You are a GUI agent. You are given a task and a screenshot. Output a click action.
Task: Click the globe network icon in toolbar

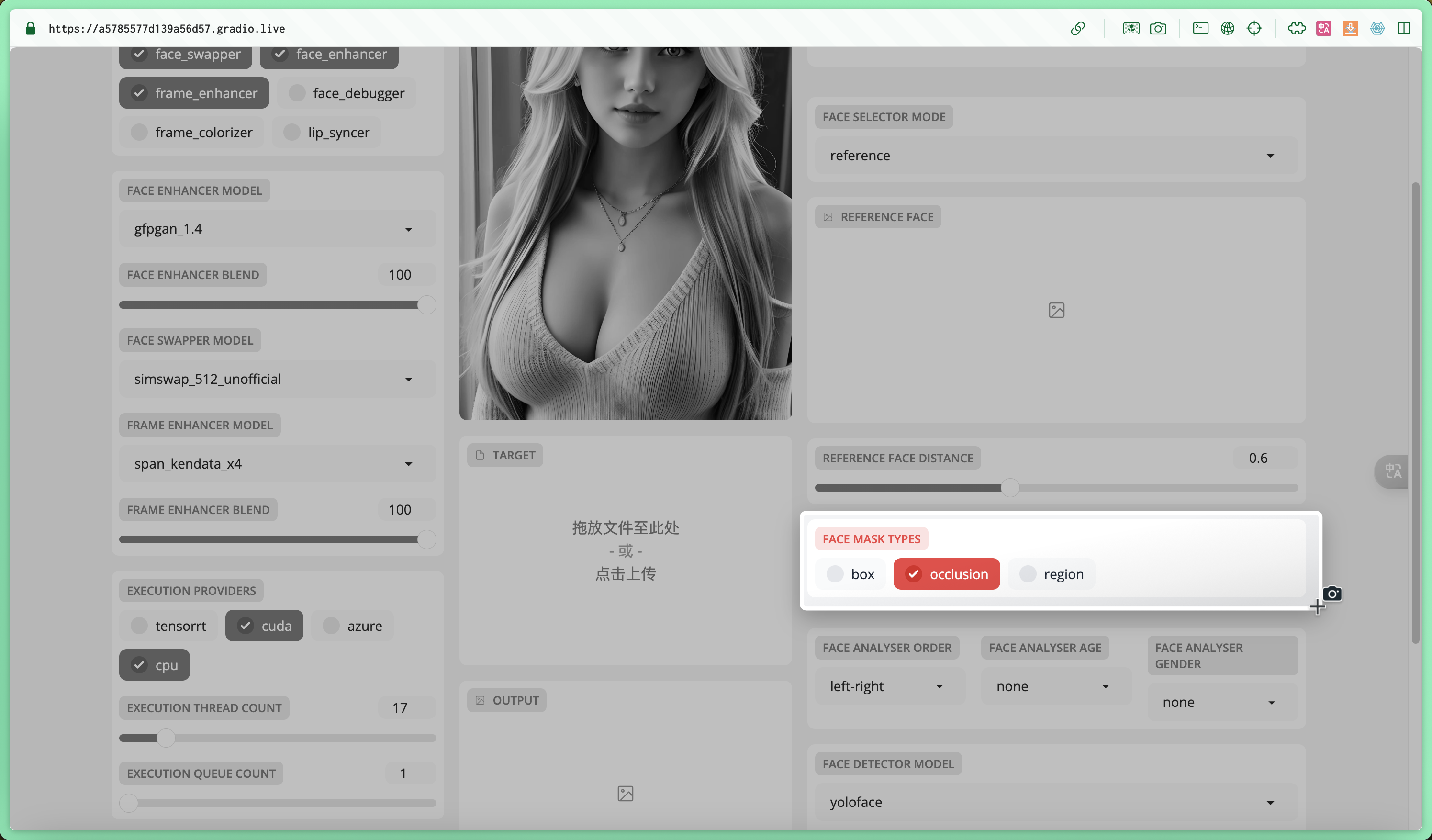pyautogui.click(x=1227, y=28)
